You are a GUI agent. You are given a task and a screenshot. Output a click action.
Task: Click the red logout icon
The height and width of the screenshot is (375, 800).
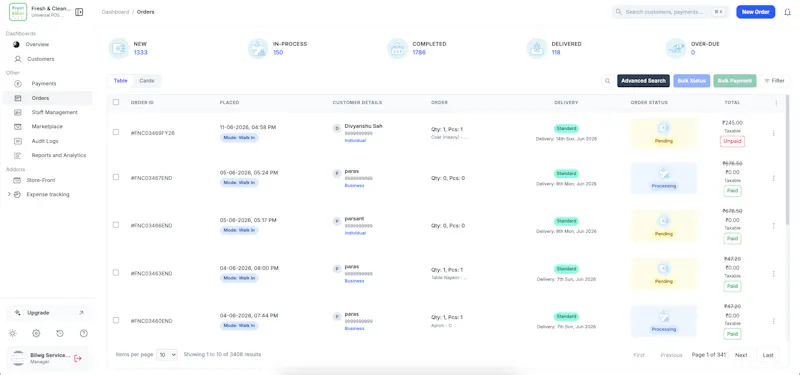[78, 358]
